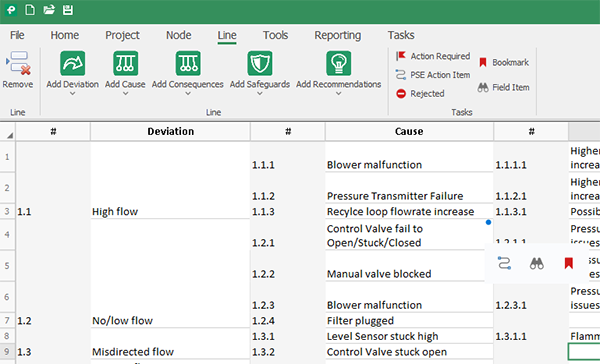This screenshot has height=364, width=600.
Task: Select cause 'Pressure Transmitter Failure'
Action: 409,188
